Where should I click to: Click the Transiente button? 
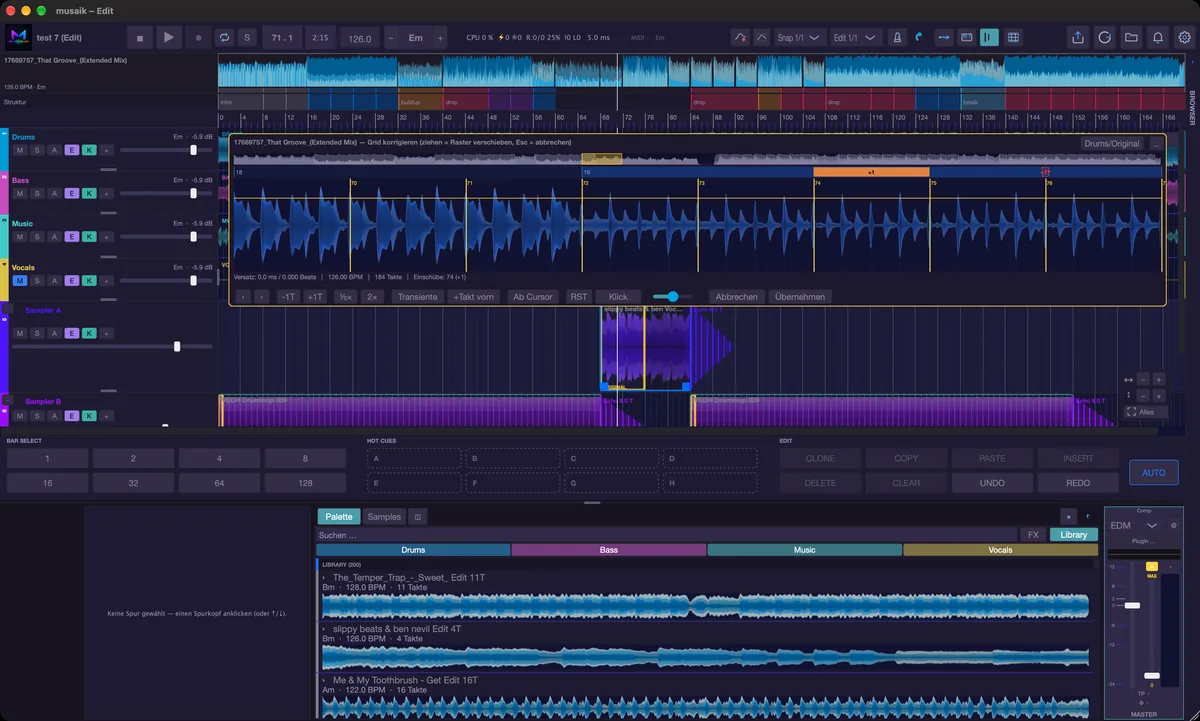[x=417, y=297]
